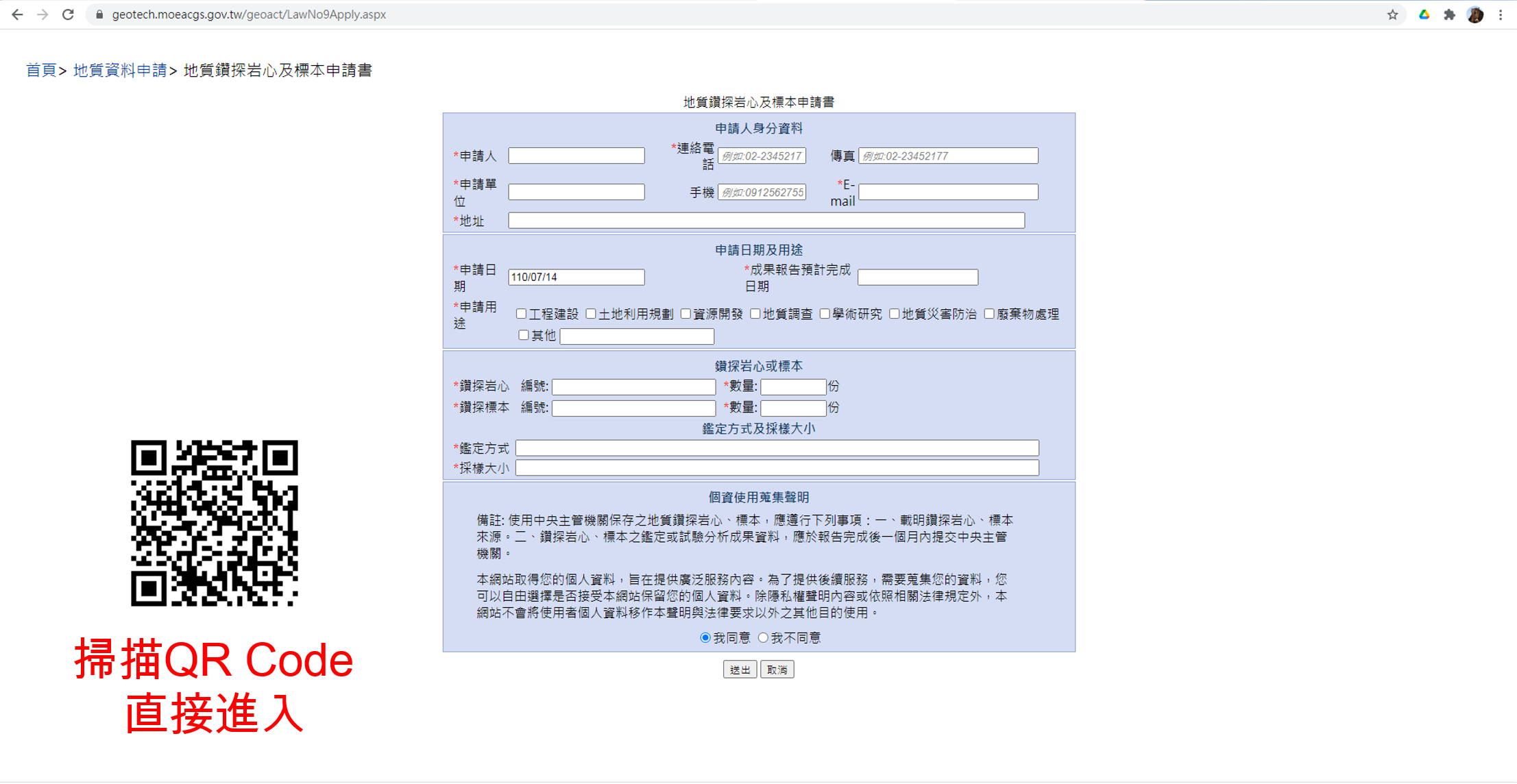Open the Chrome profile avatar
The height and width of the screenshot is (784, 1517).
1475,14
